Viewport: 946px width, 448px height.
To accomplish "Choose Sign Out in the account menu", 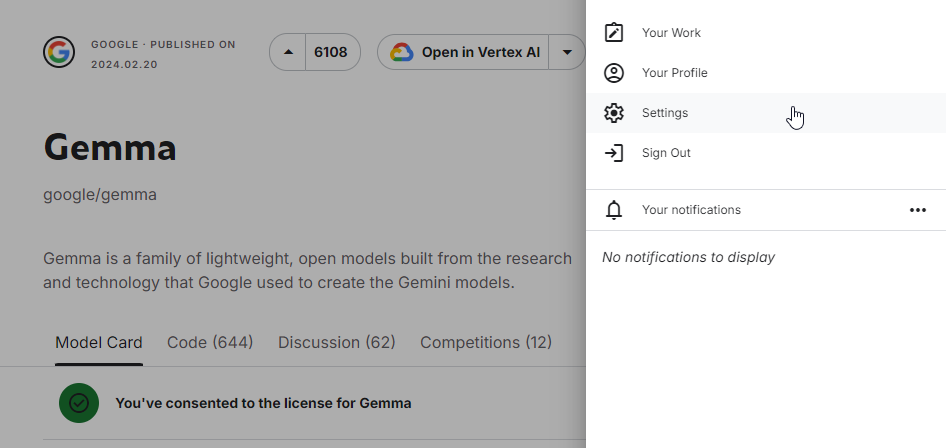I will pos(766,153).
